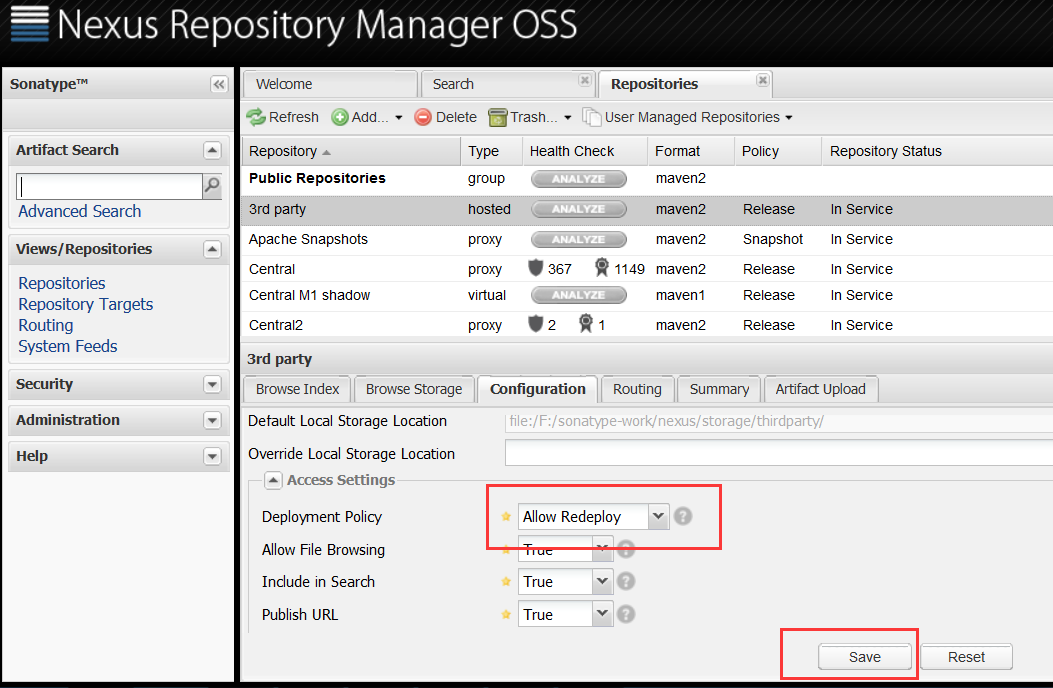The width and height of the screenshot is (1053, 688).
Task: Delete the selected repository
Action: click(446, 117)
